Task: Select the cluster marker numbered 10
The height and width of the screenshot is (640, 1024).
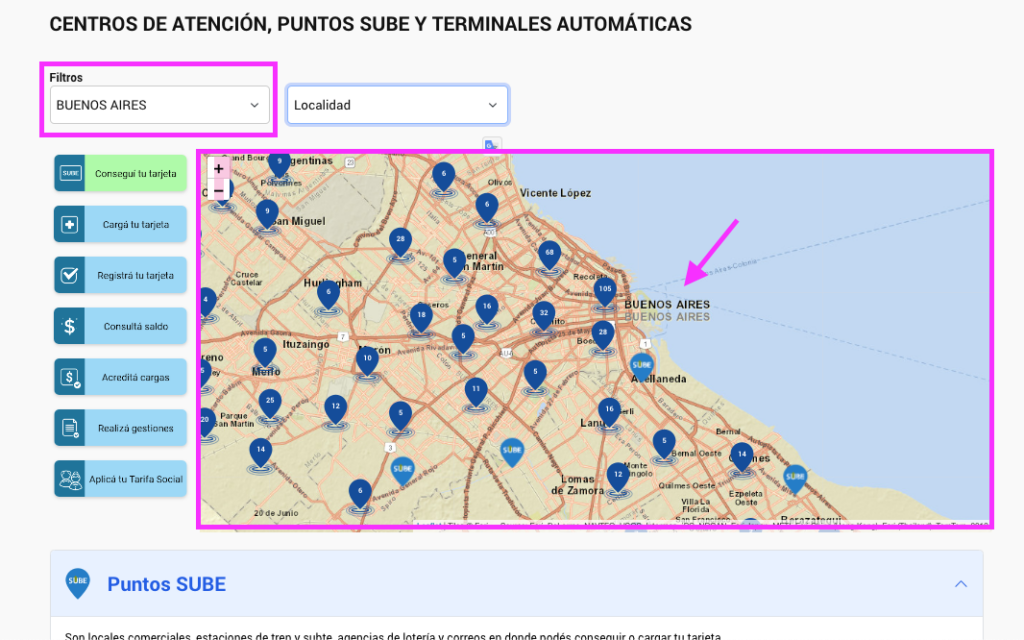Action: 367,363
